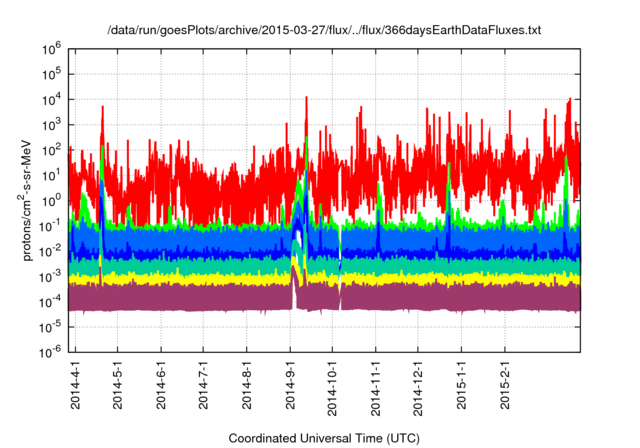
Task: Click the 2014-6-1 date label
Action: pyautogui.click(x=161, y=384)
